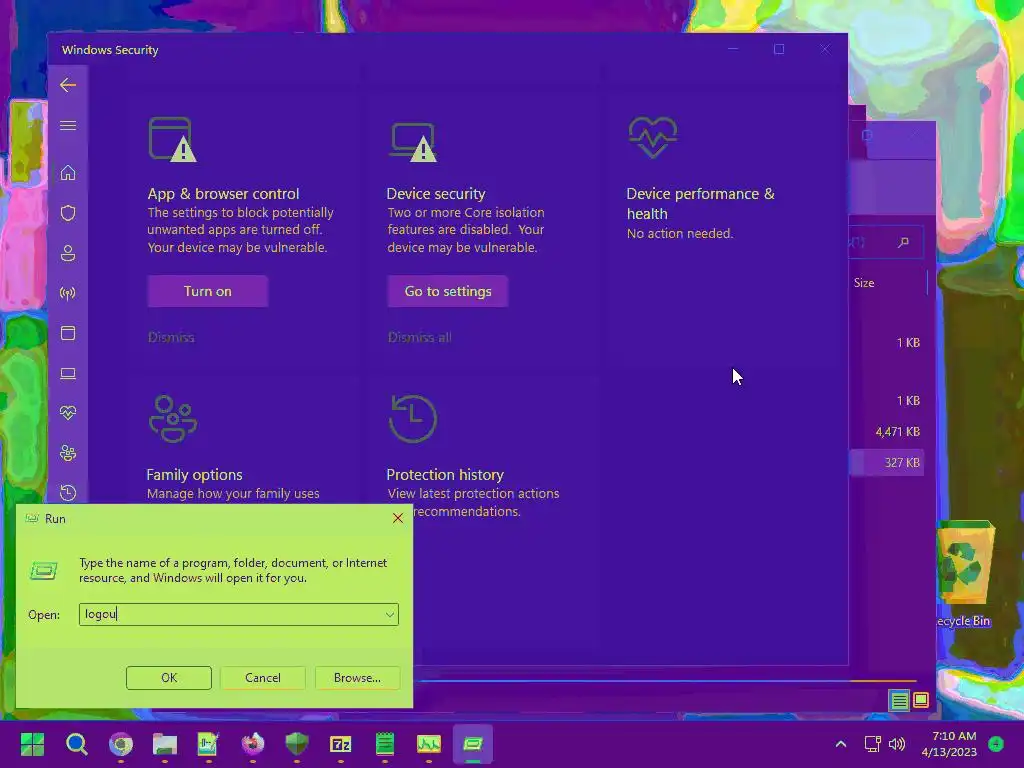Open the Home sidebar icon
Viewport: 1024px width, 768px height.
(68, 172)
